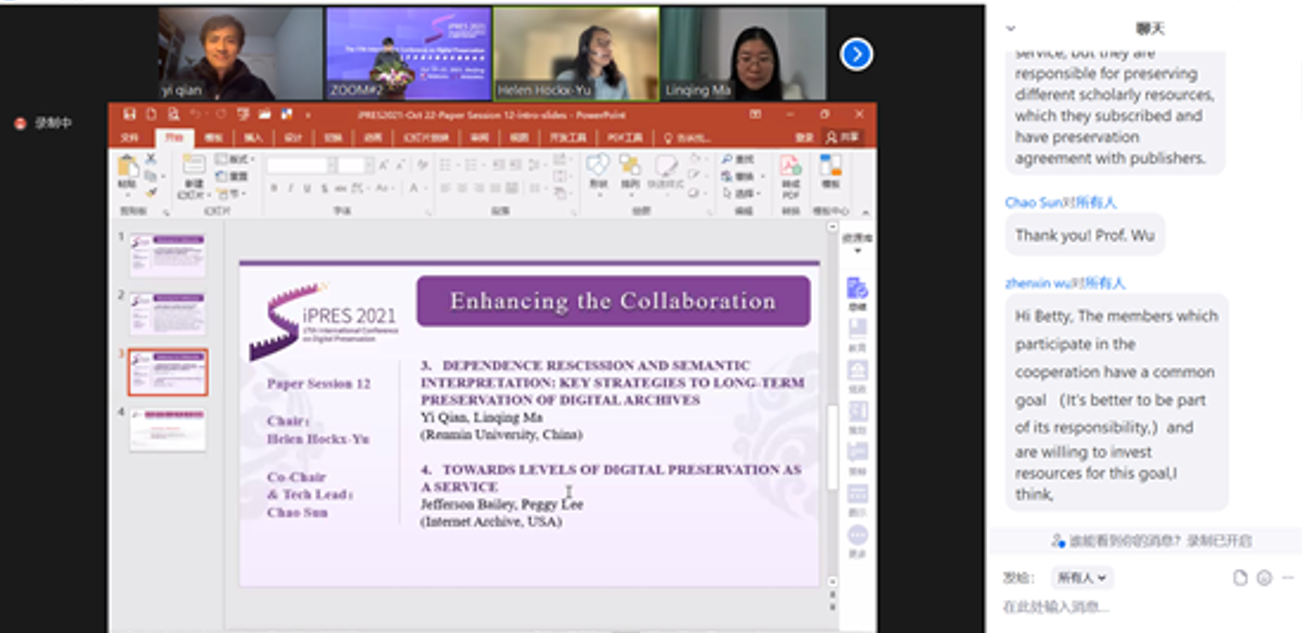Switch to the PDF工具 ribbon tab

point(625,138)
